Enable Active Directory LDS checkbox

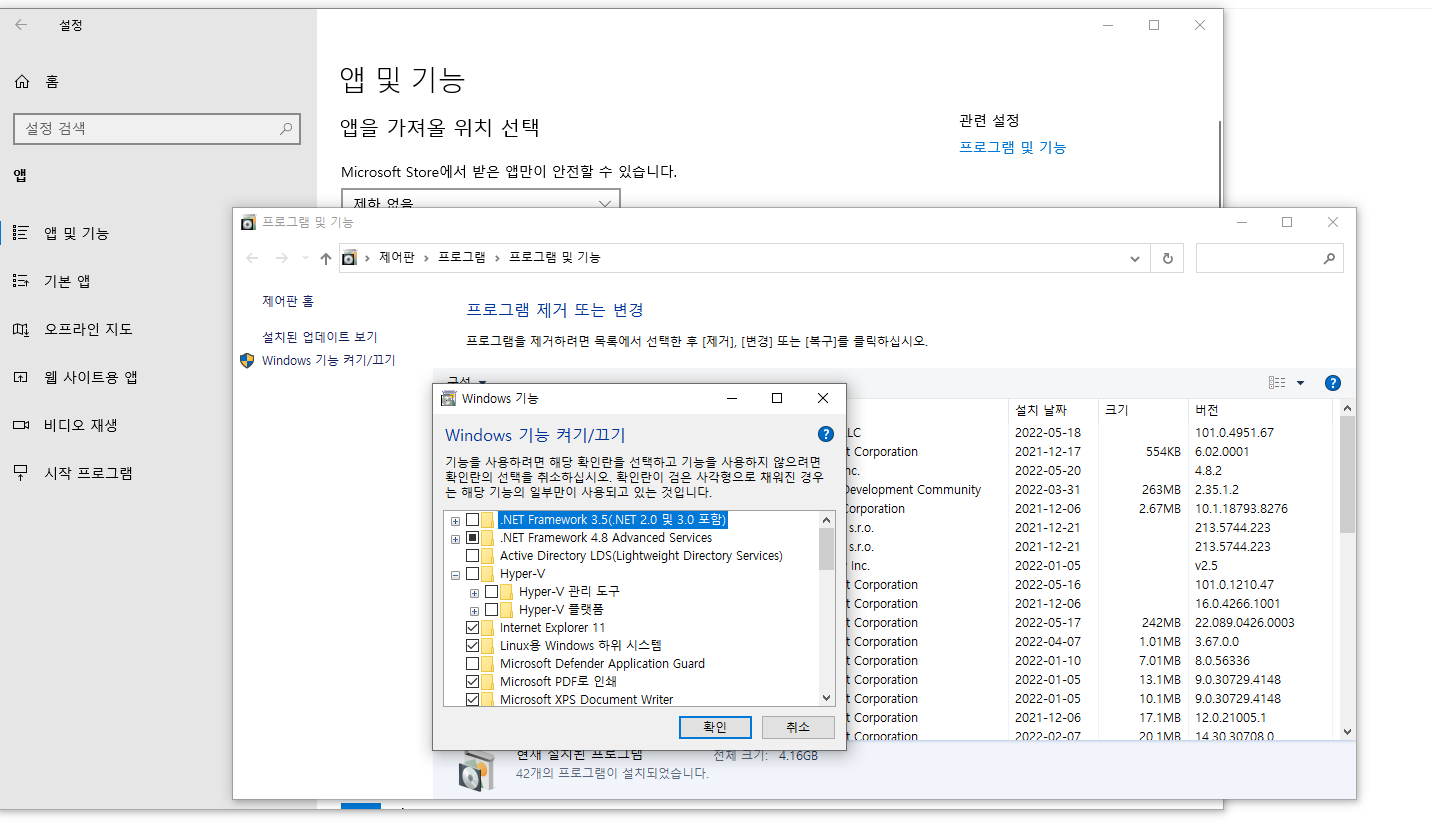(x=472, y=556)
